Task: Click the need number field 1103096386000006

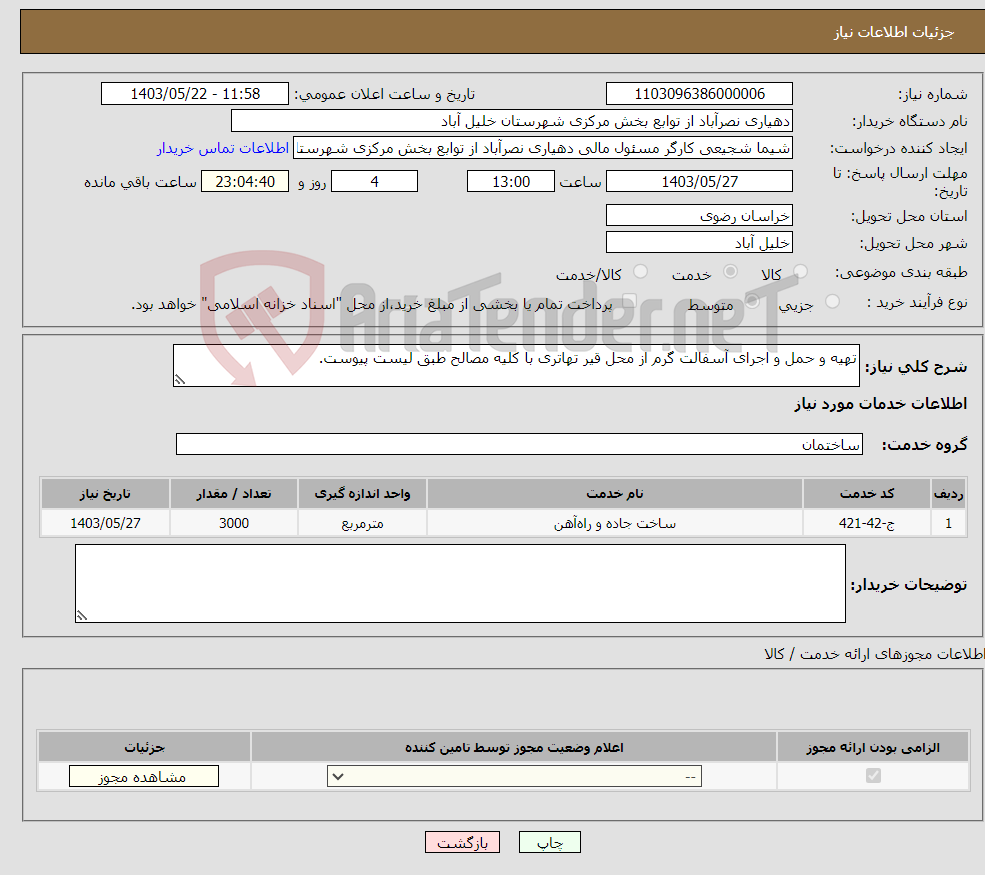Action: click(x=699, y=94)
